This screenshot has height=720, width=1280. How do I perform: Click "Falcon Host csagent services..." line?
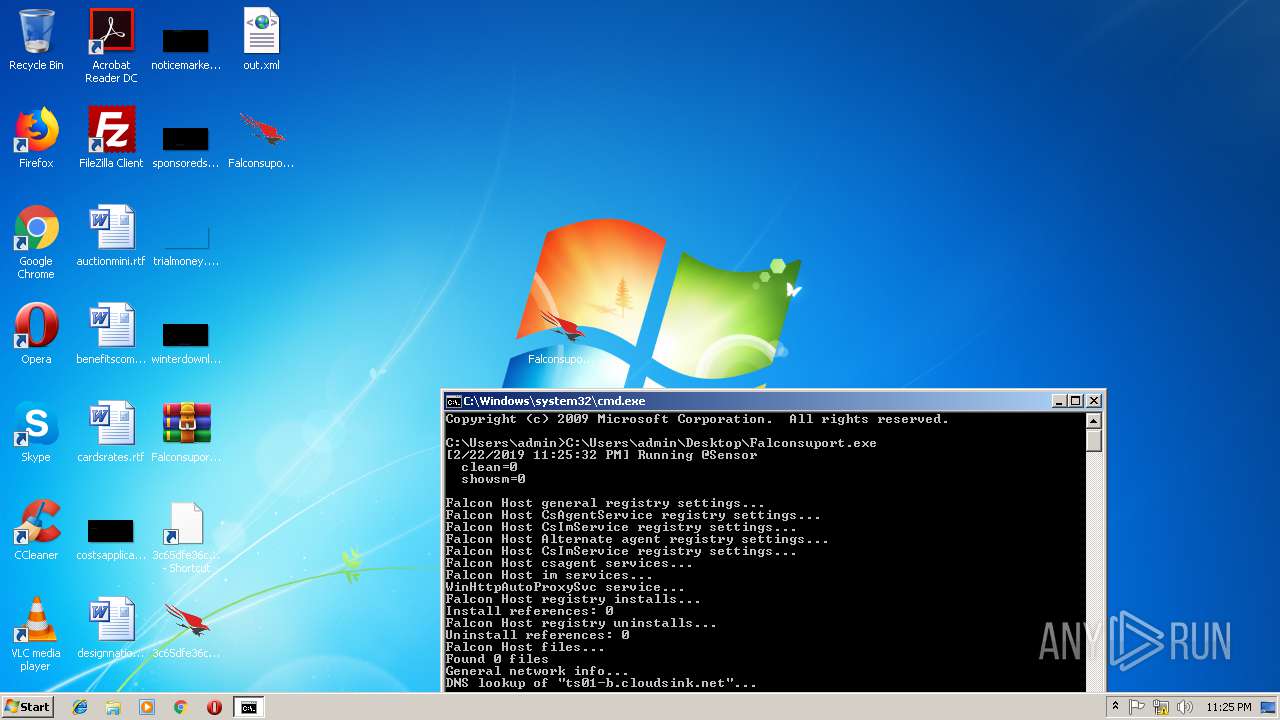click(x=569, y=563)
